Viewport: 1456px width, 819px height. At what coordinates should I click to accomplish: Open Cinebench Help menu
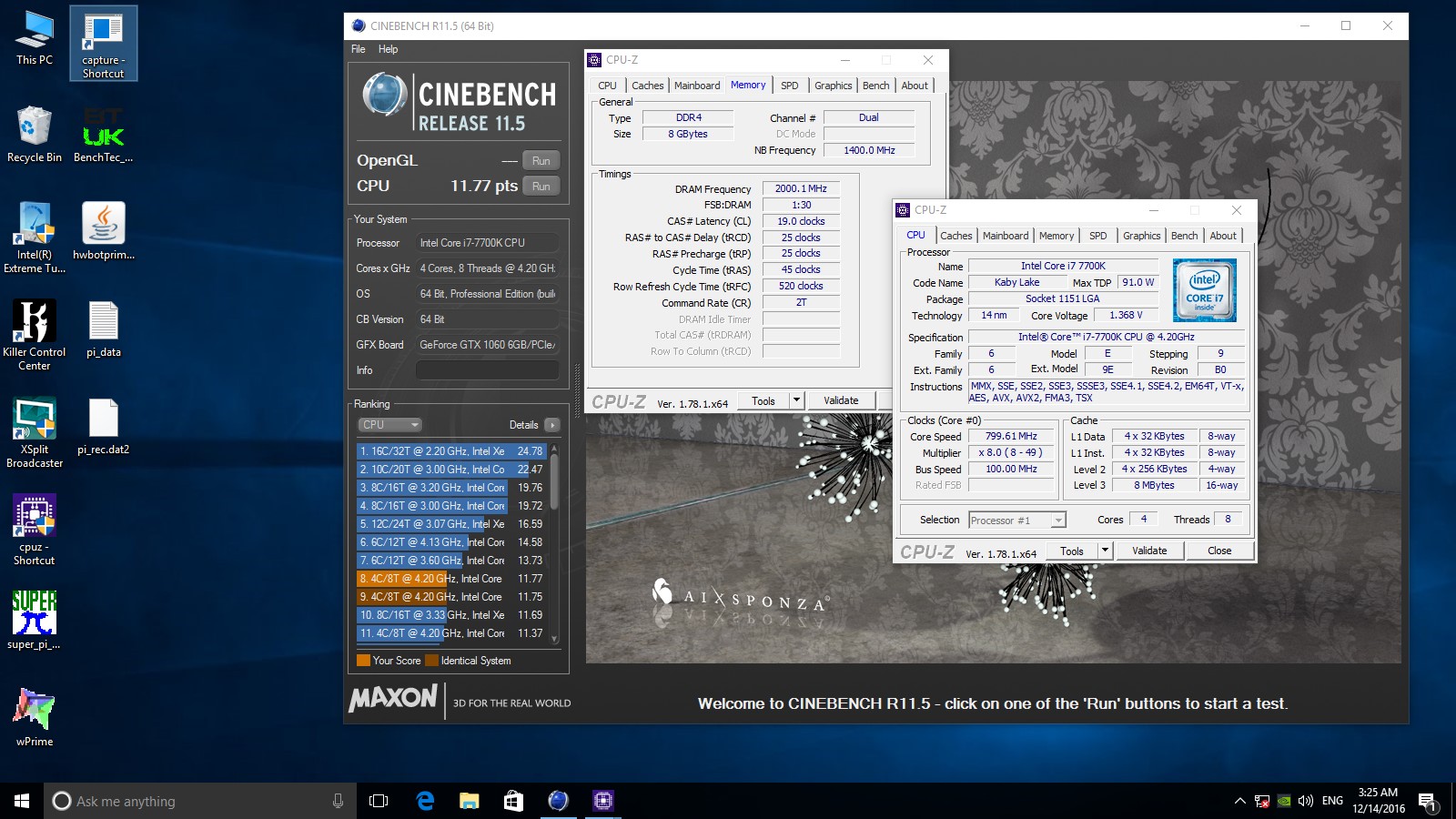click(x=389, y=49)
